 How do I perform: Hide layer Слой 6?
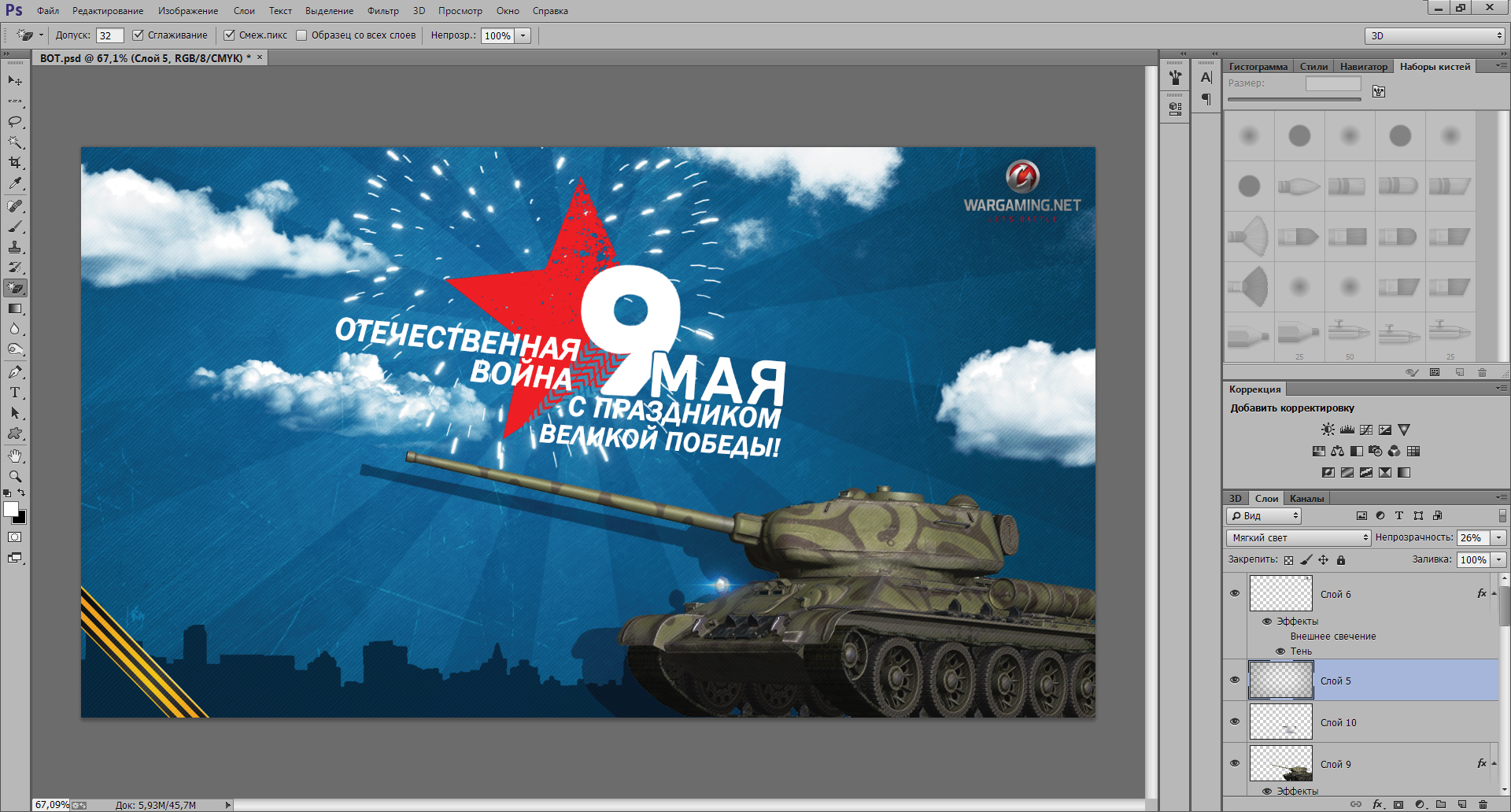click(x=1234, y=593)
